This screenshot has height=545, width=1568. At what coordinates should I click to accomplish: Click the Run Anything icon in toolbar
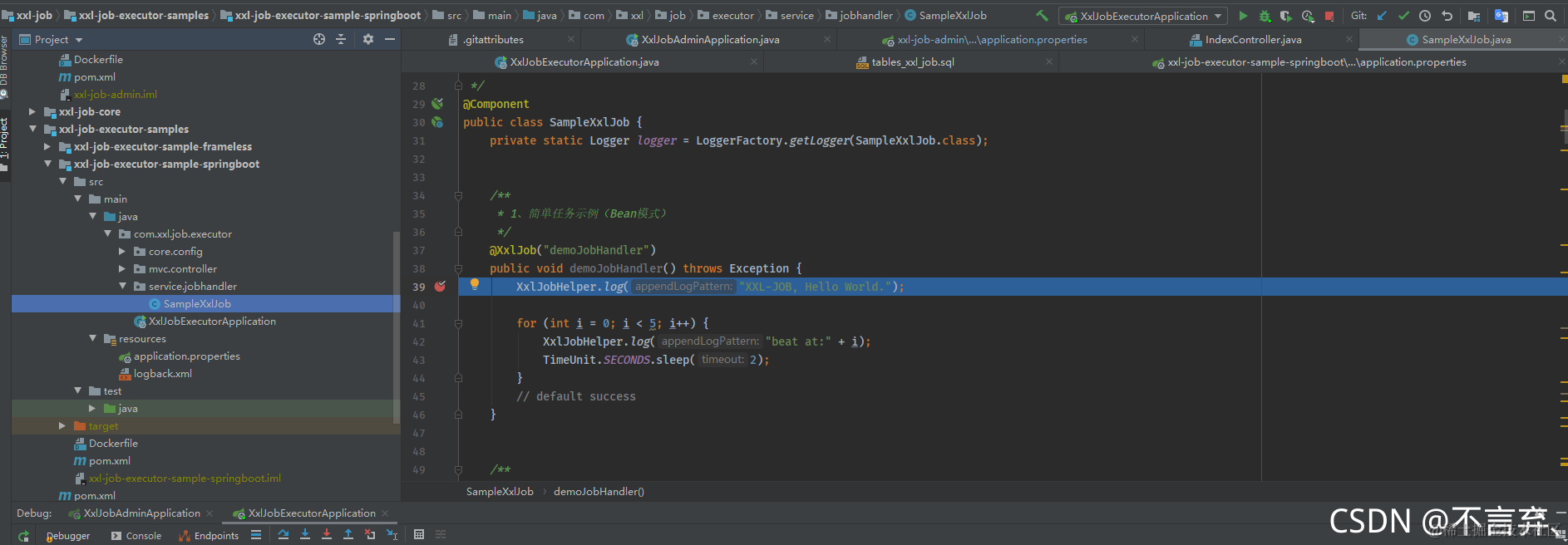1529,16
